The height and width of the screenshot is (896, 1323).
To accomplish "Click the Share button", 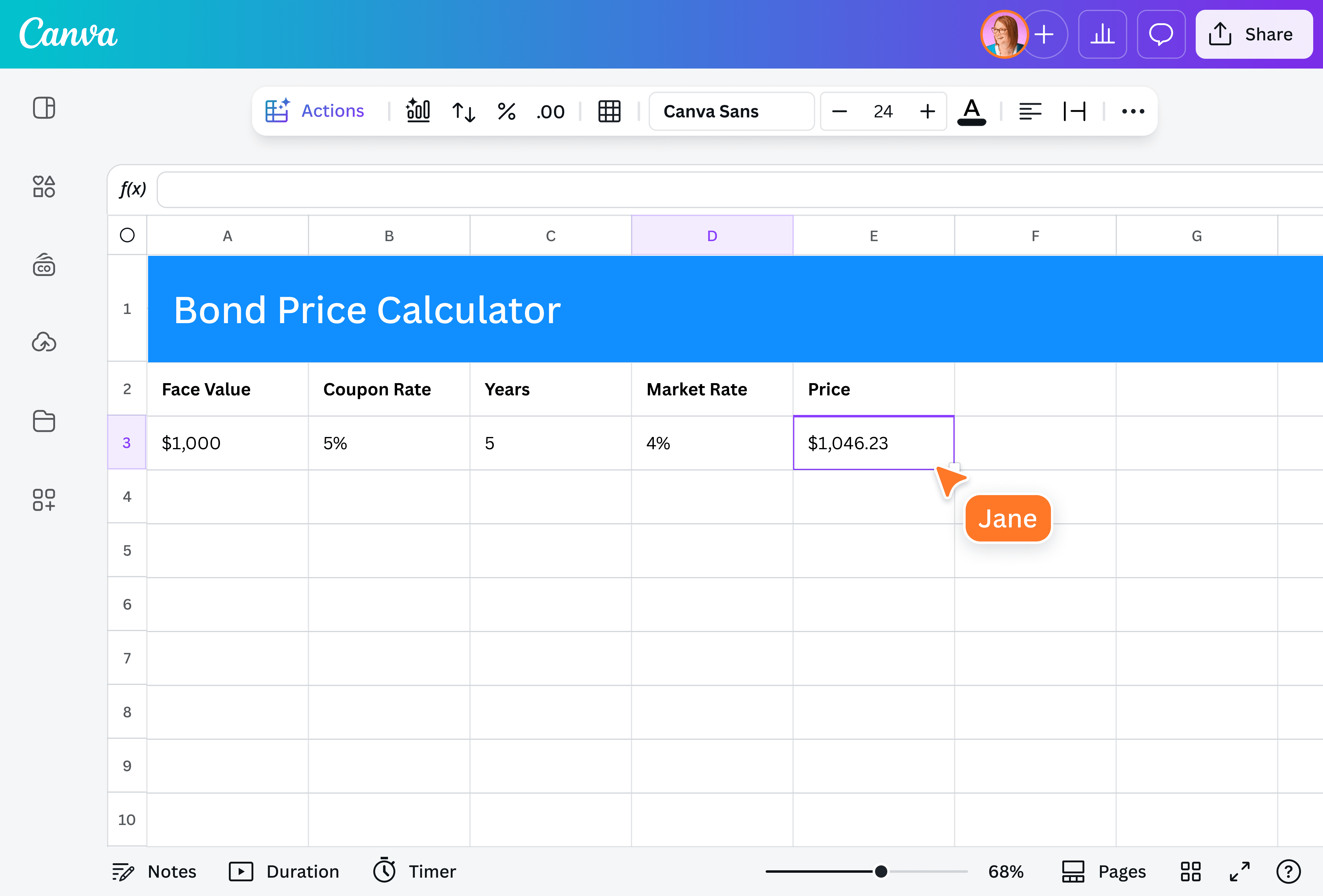I will point(1254,34).
